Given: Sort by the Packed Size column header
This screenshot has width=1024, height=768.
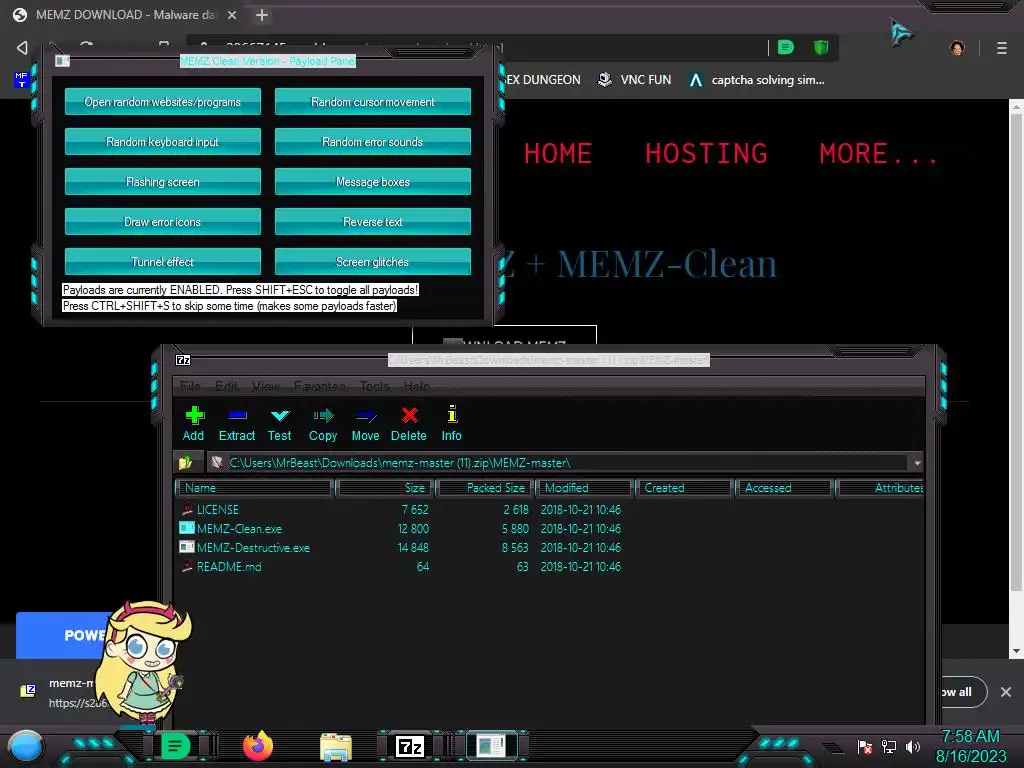Looking at the screenshot, I should pyautogui.click(x=485, y=488).
